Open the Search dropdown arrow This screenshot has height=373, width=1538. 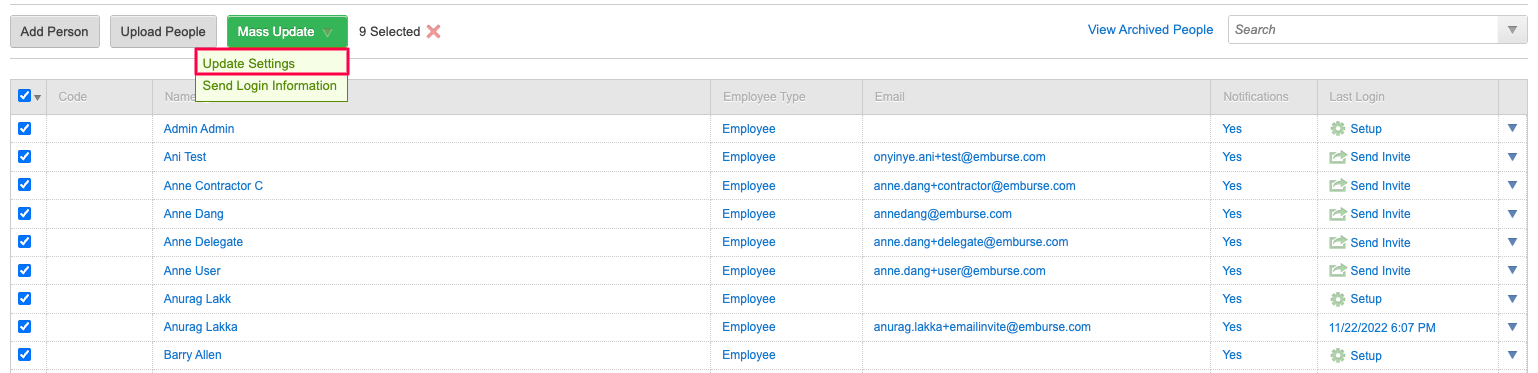click(x=1513, y=30)
